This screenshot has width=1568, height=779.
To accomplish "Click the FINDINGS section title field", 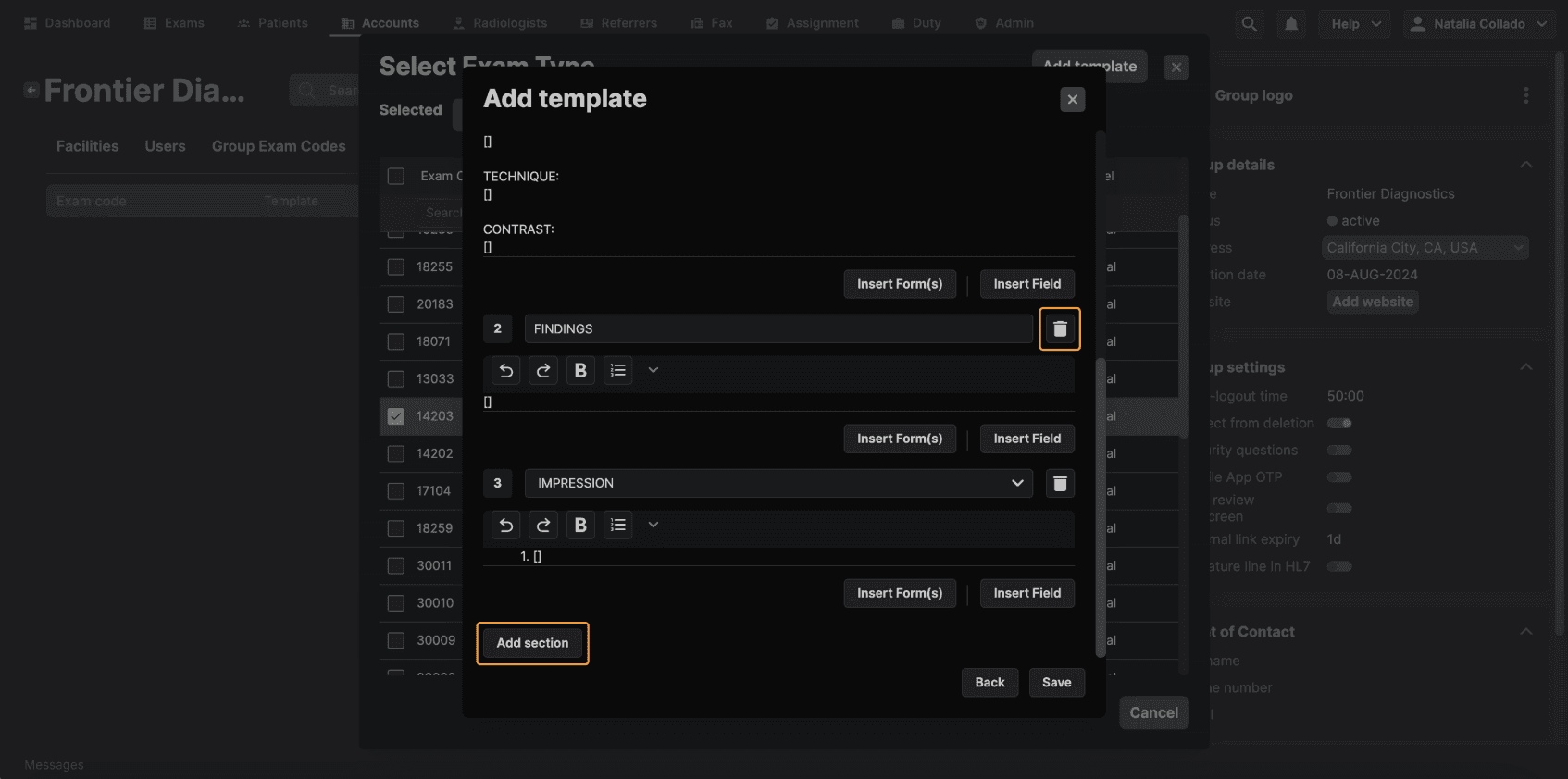I will (x=778, y=328).
